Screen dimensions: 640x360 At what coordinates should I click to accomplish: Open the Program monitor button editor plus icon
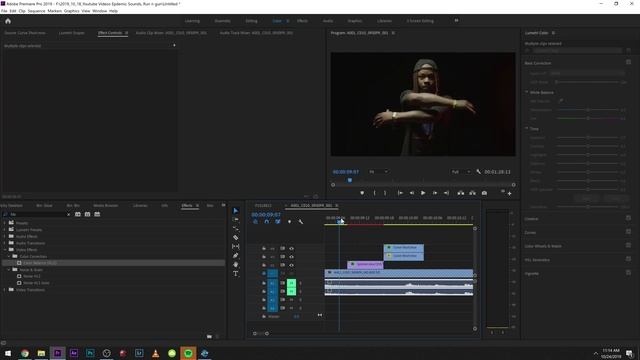coord(509,193)
